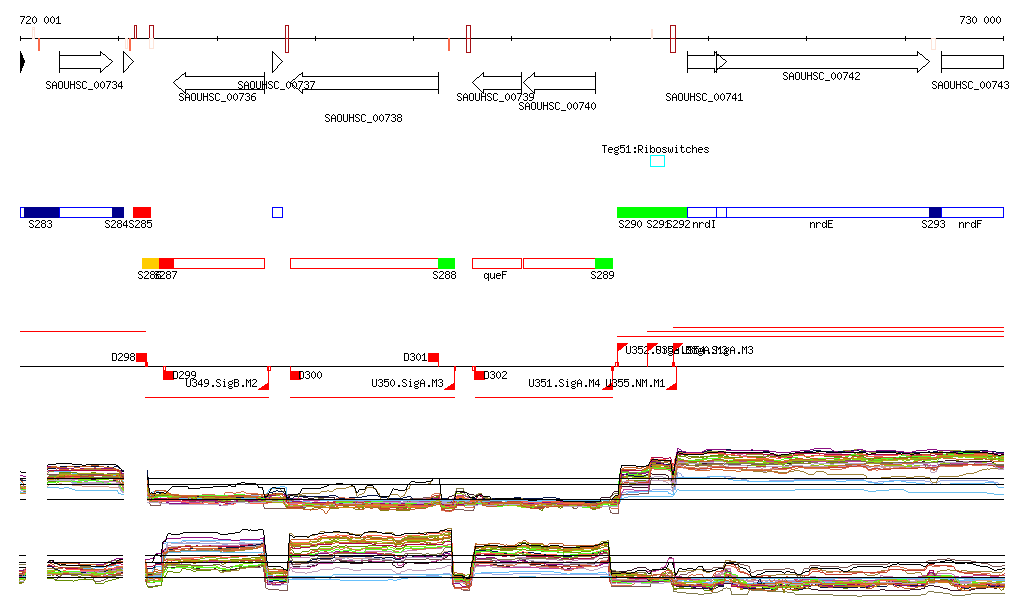
Task: Click the U355.NM.M1 promoter label
Action: [x=635, y=383]
